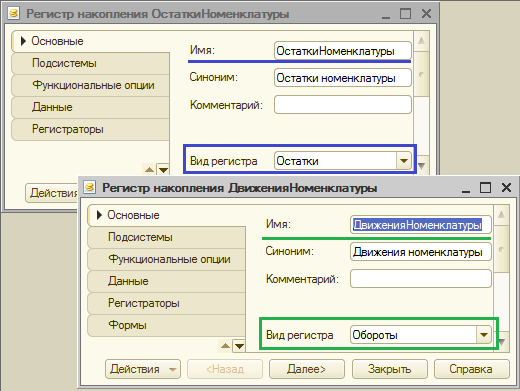Image resolution: width=520 pixels, height=391 pixels.
Task: Open Вид регистра dropdown showing Остатки
Action: click(404, 161)
